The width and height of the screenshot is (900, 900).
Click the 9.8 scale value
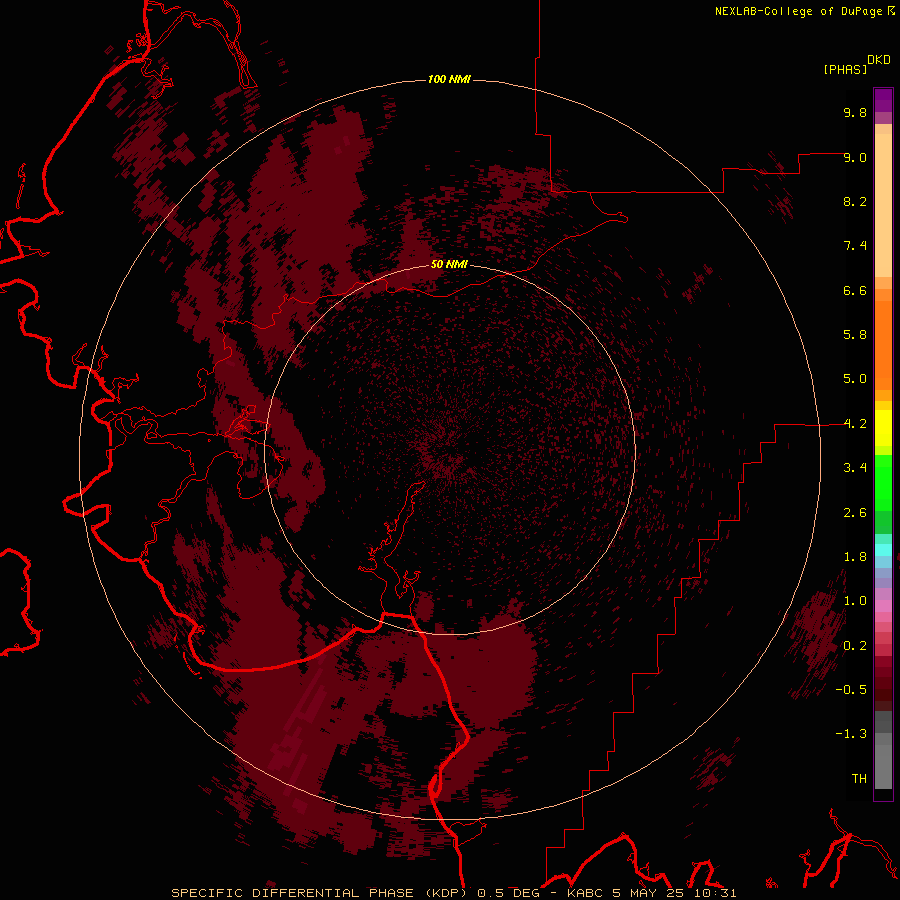(x=855, y=112)
